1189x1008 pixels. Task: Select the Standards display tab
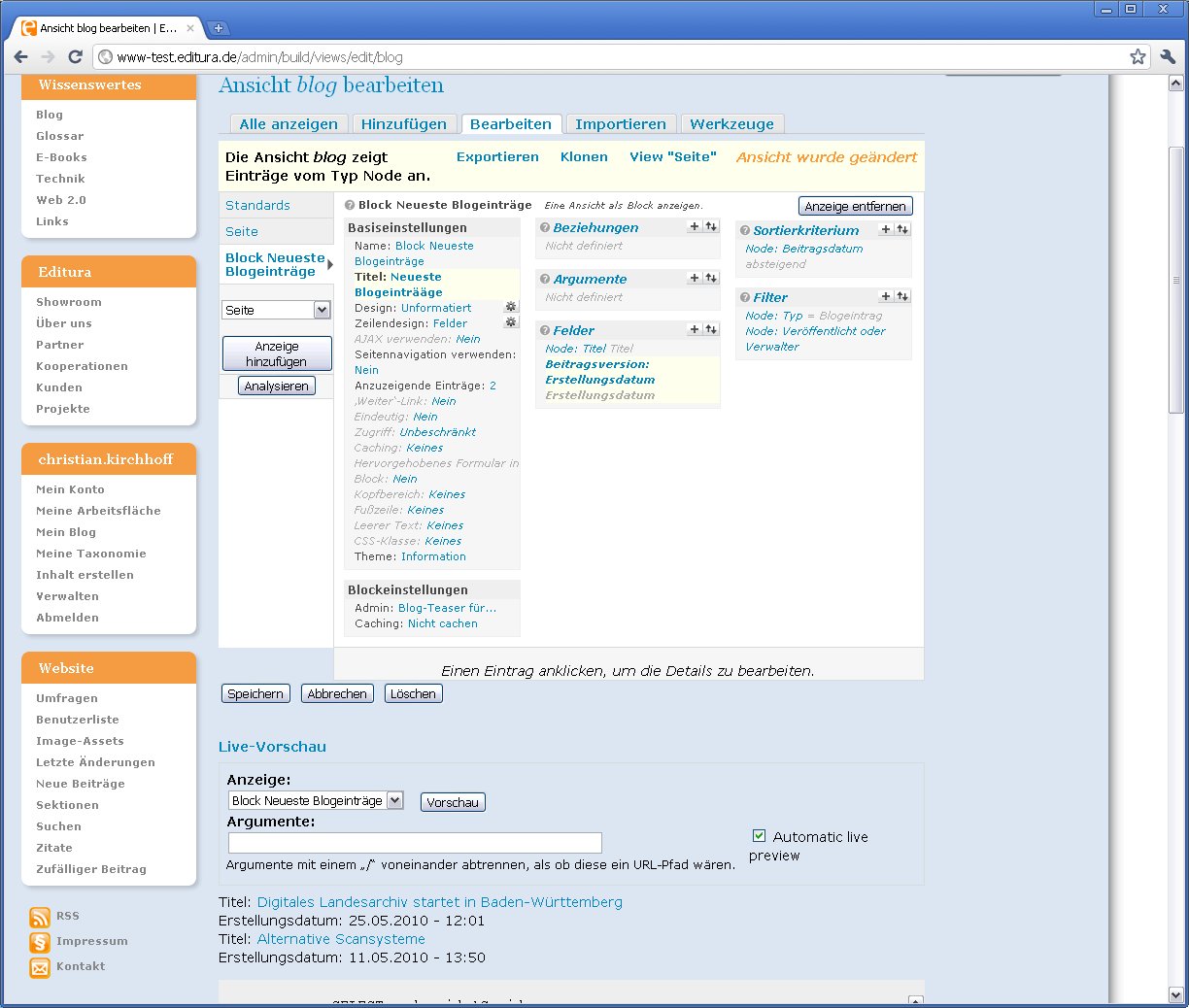(x=257, y=206)
